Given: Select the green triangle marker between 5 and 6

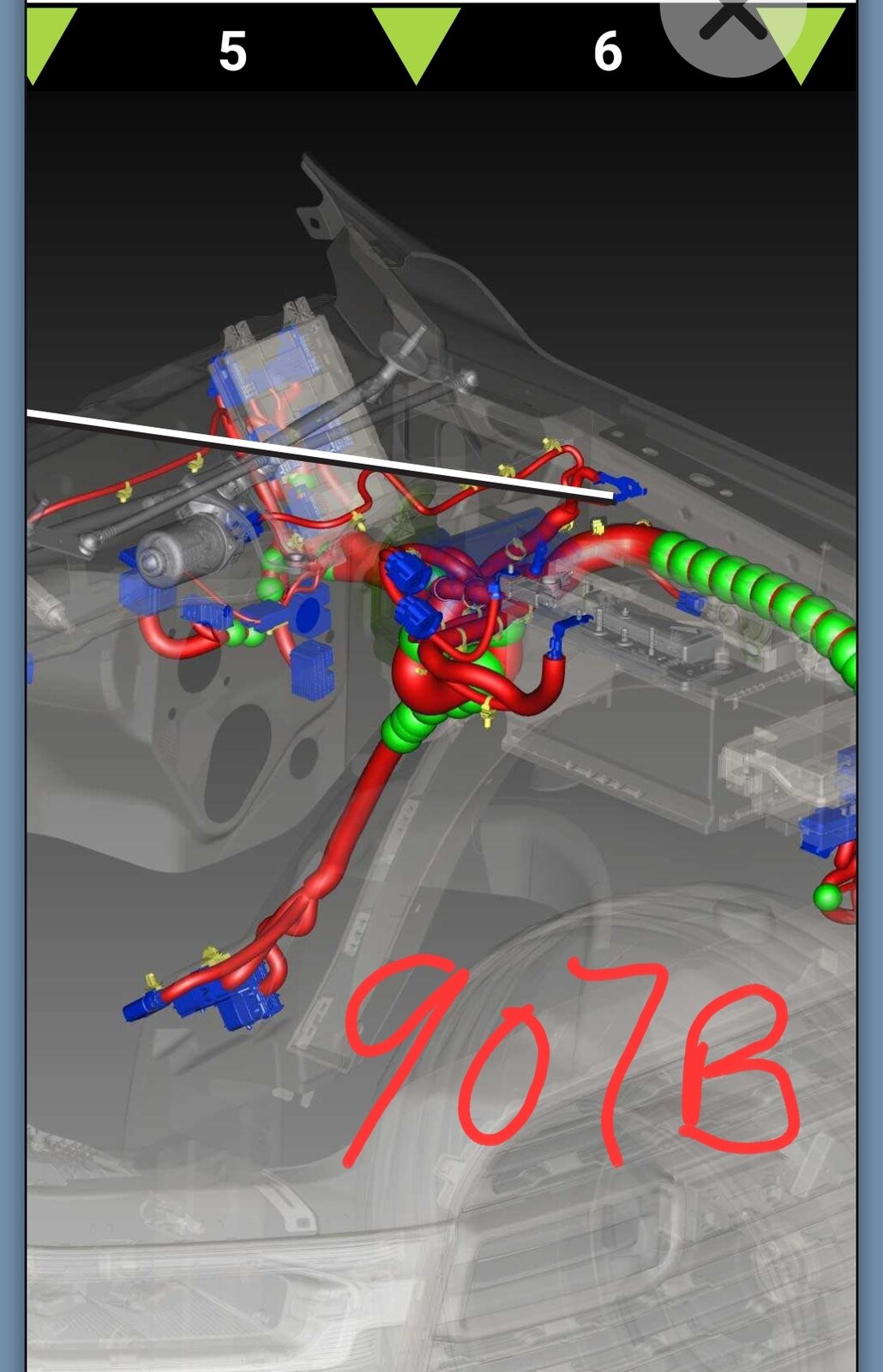Looking at the screenshot, I should [x=417, y=45].
